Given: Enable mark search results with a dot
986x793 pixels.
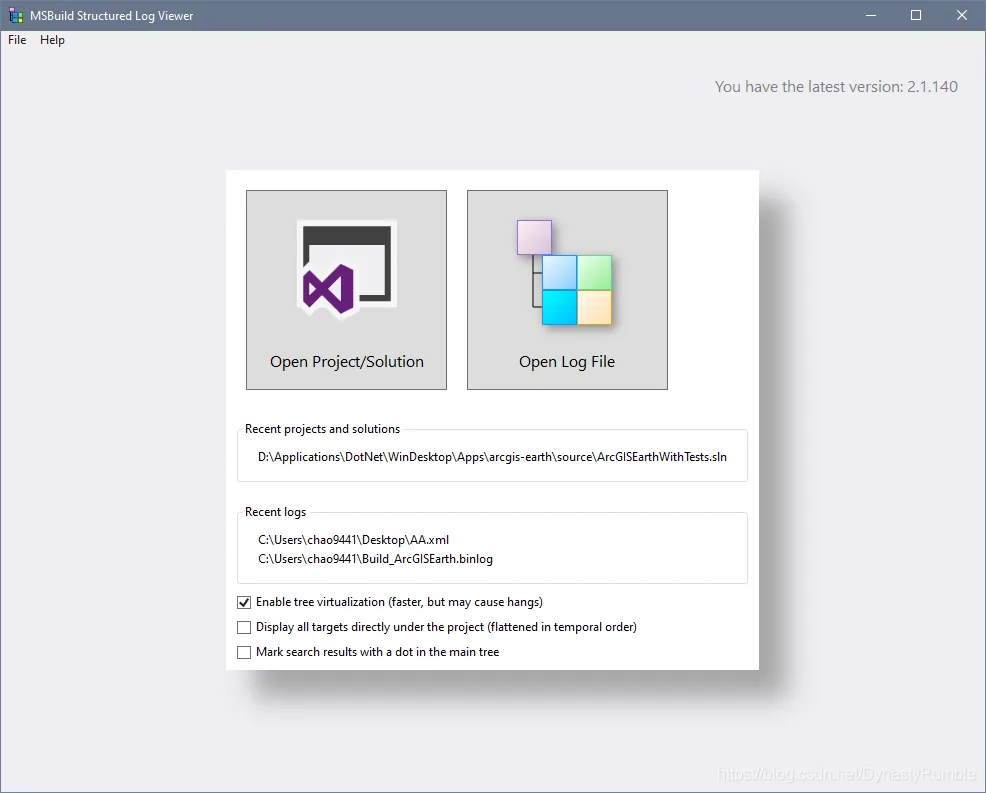Looking at the screenshot, I should pyautogui.click(x=244, y=652).
